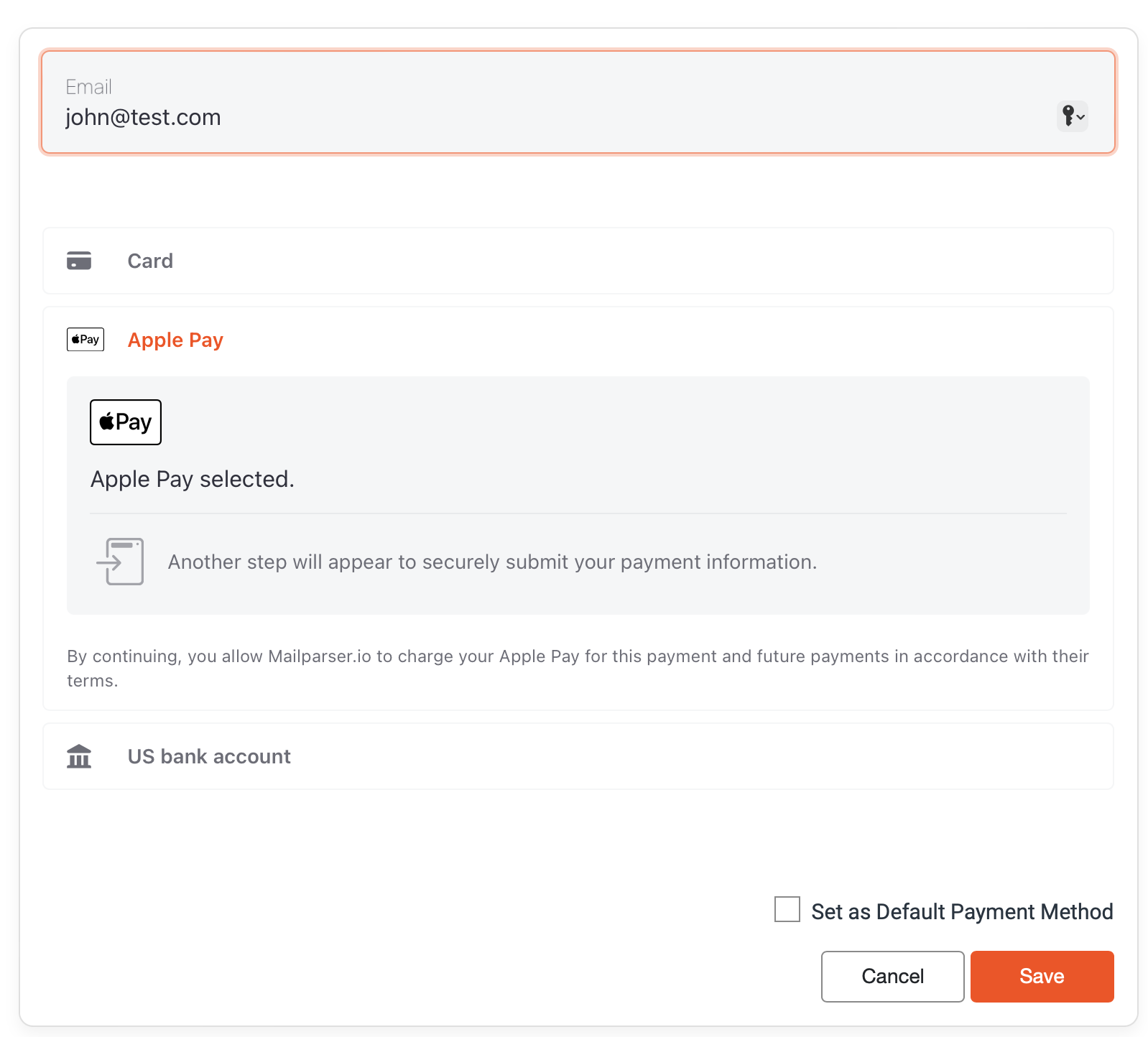Click 'Another step will appear' notice text
This screenshot has width=1148, height=1037.
point(493,562)
